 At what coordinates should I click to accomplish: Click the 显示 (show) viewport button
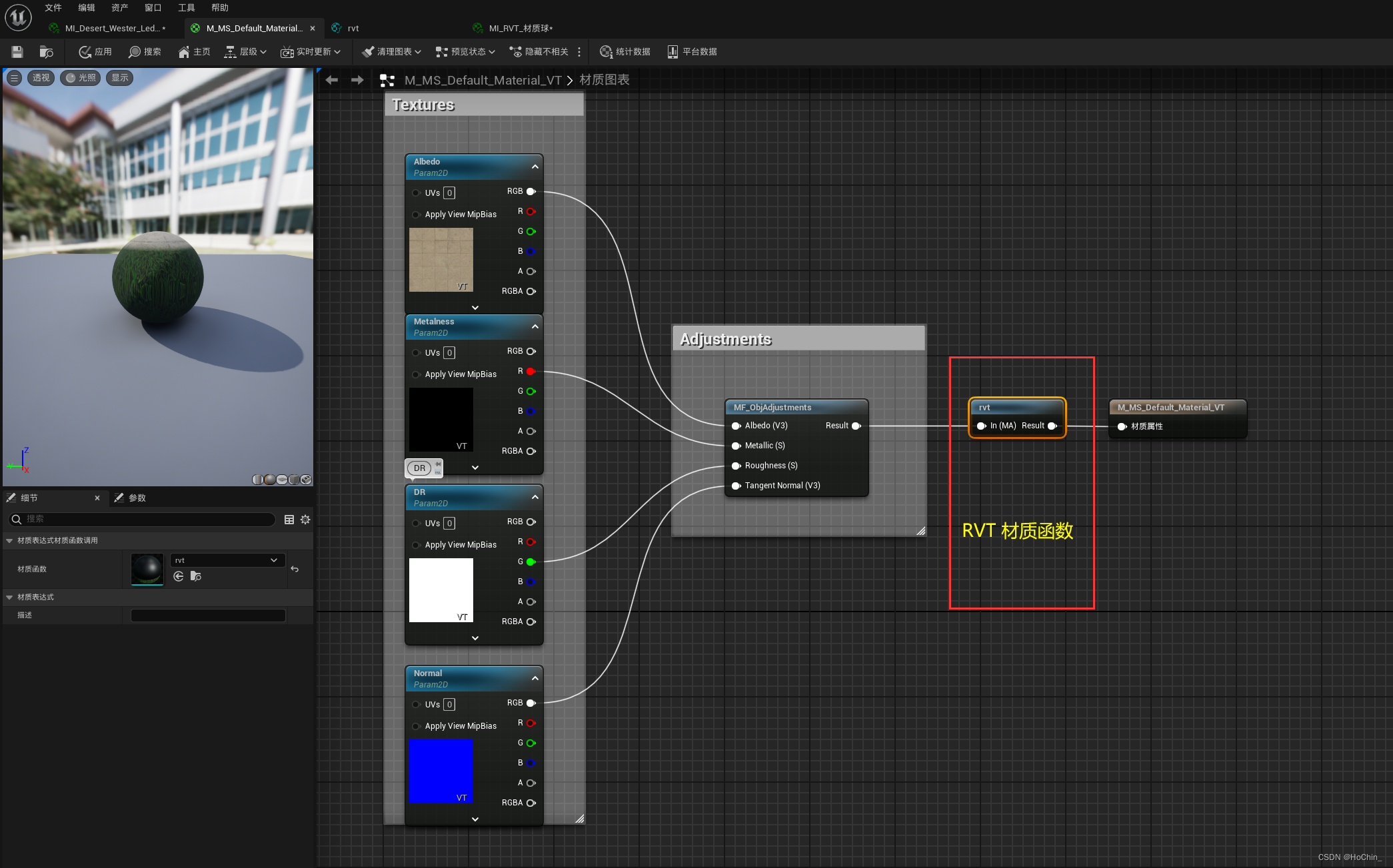pyautogui.click(x=120, y=78)
